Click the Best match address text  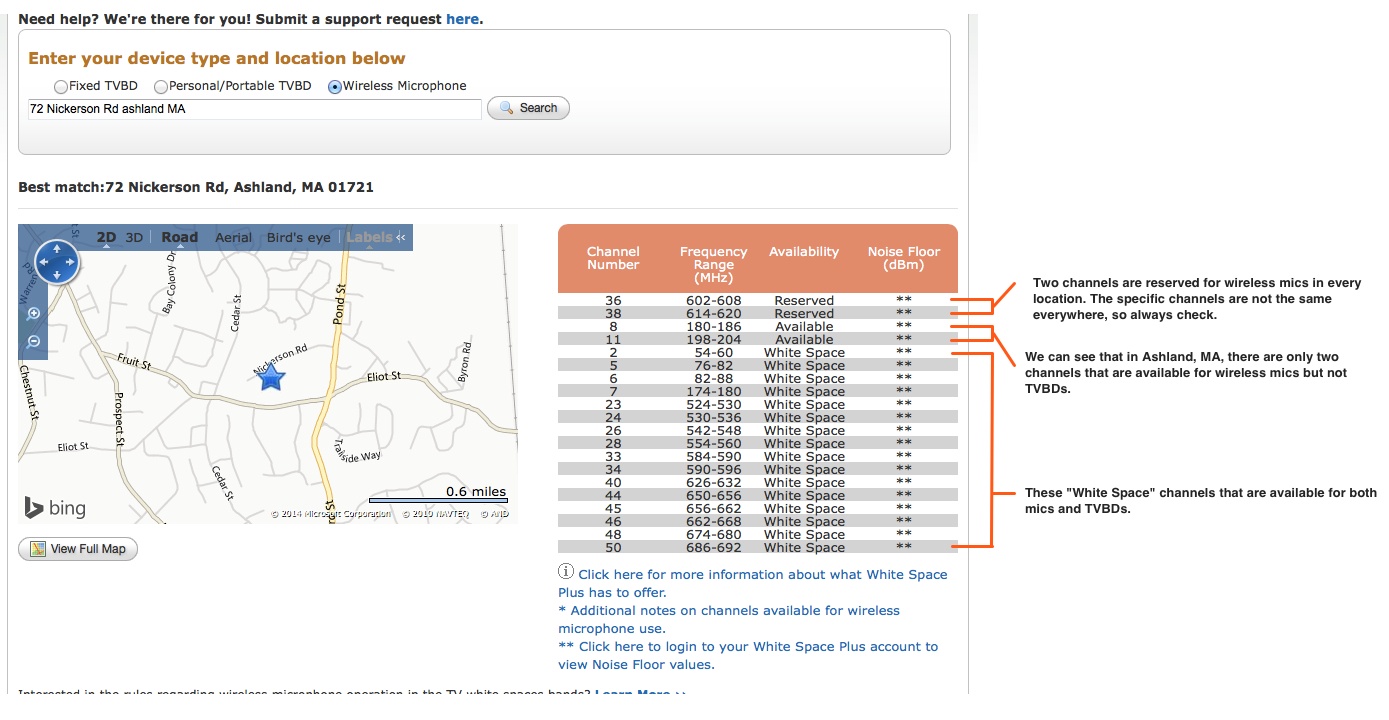coord(196,187)
